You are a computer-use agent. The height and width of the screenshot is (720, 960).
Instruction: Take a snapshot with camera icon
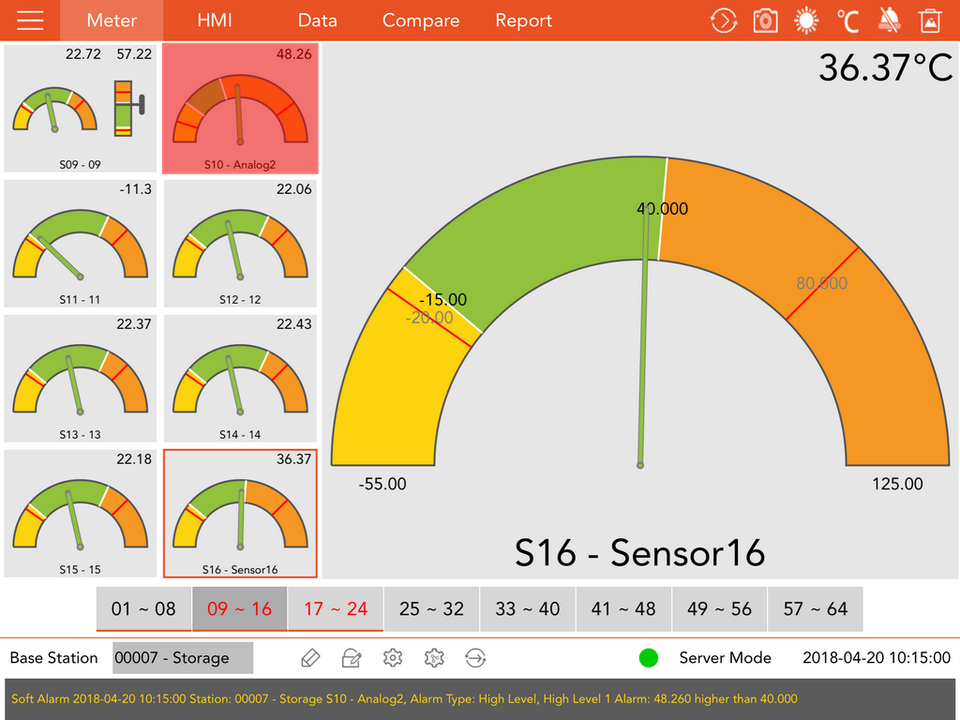pos(765,21)
